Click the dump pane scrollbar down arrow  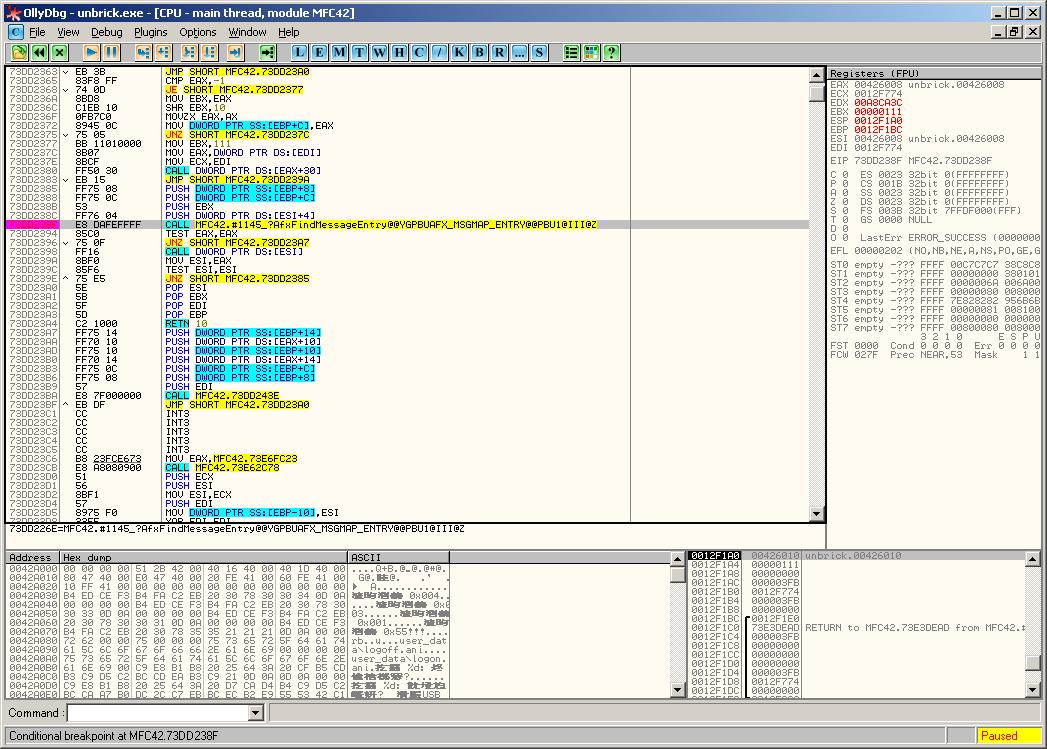pos(677,690)
